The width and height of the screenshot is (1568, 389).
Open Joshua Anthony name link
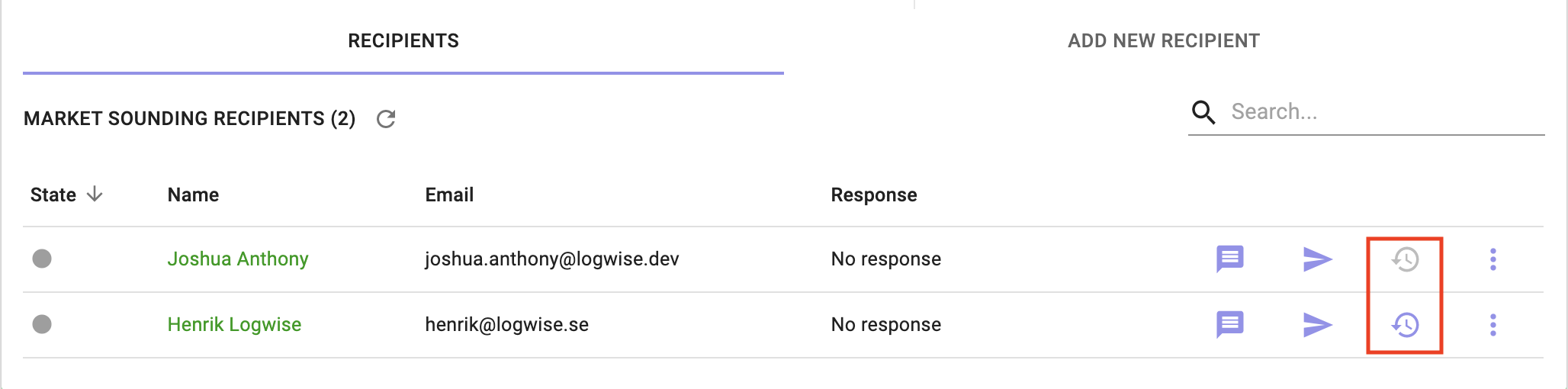pyautogui.click(x=238, y=259)
